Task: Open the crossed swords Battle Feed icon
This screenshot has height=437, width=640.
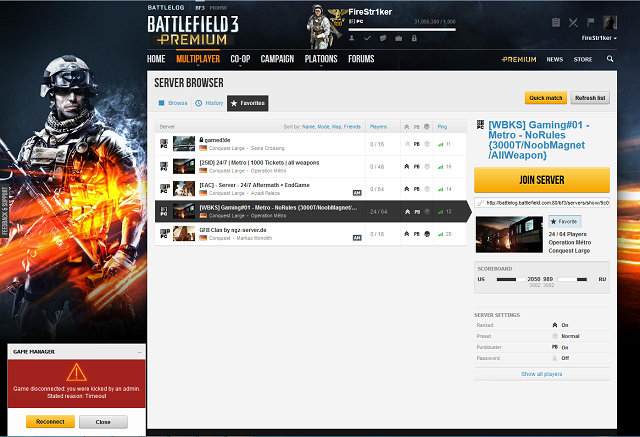Action: pos(573,22)
